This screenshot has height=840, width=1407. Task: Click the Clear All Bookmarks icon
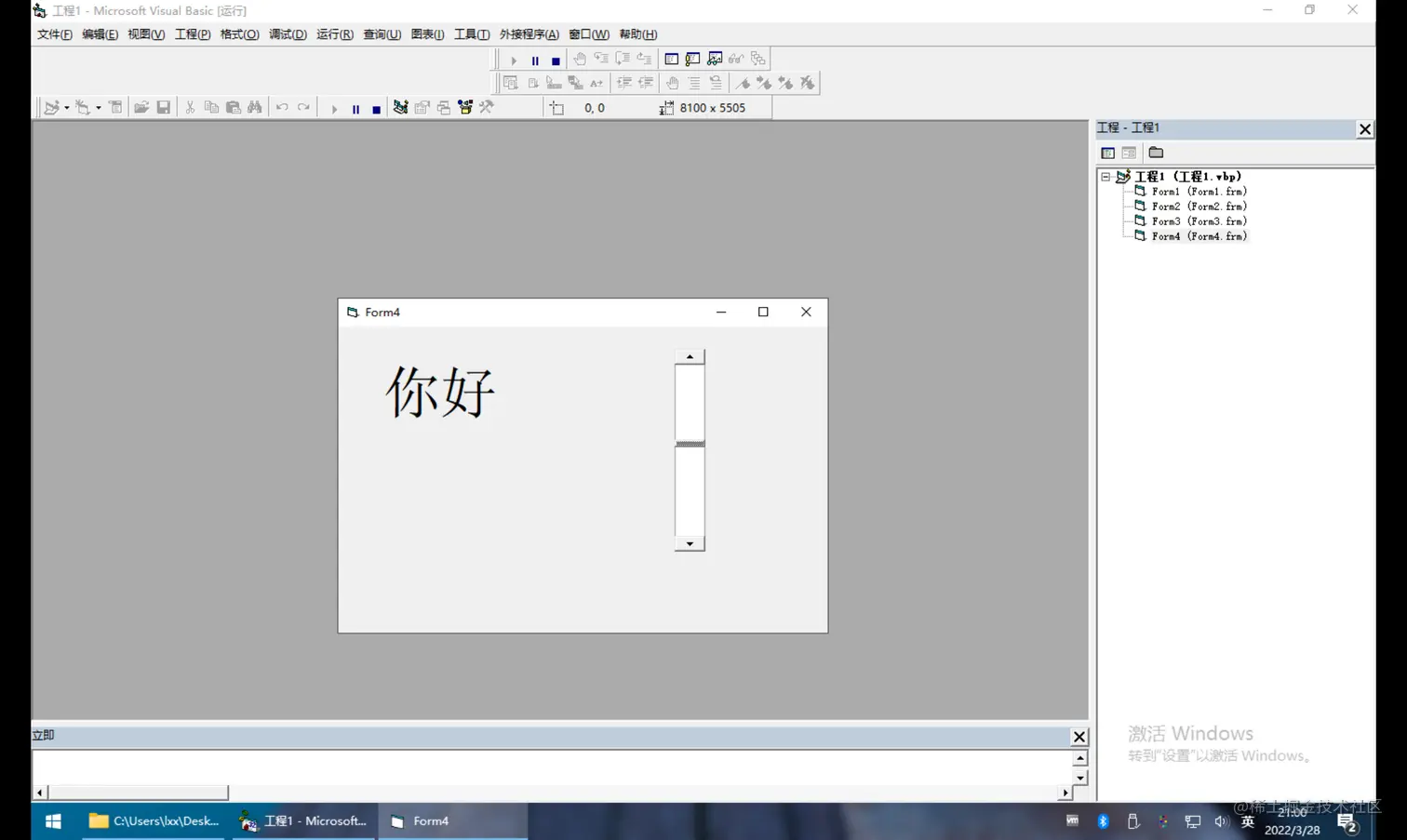point(808,83)
